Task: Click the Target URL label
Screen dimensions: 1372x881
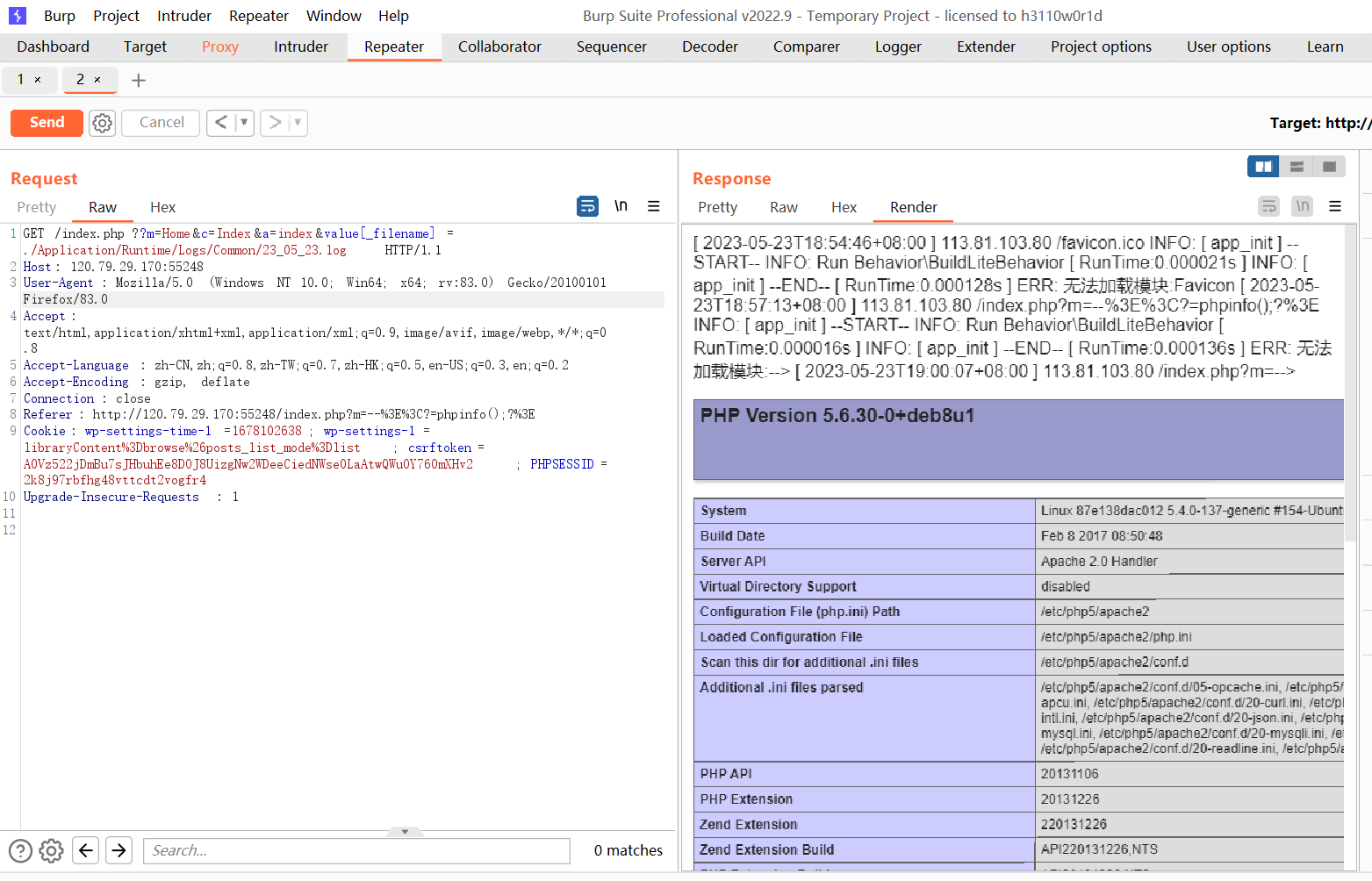Action: (x=1320, y=123)
